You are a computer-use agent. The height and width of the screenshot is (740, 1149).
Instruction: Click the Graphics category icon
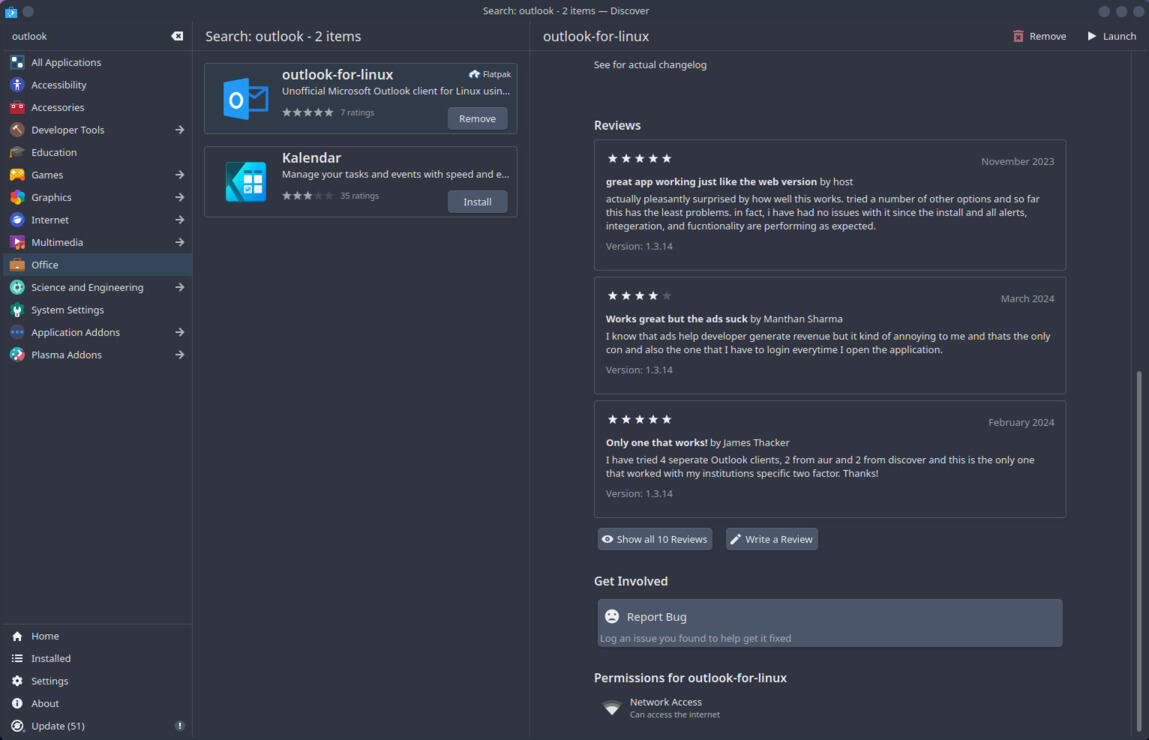coord(17,198)
